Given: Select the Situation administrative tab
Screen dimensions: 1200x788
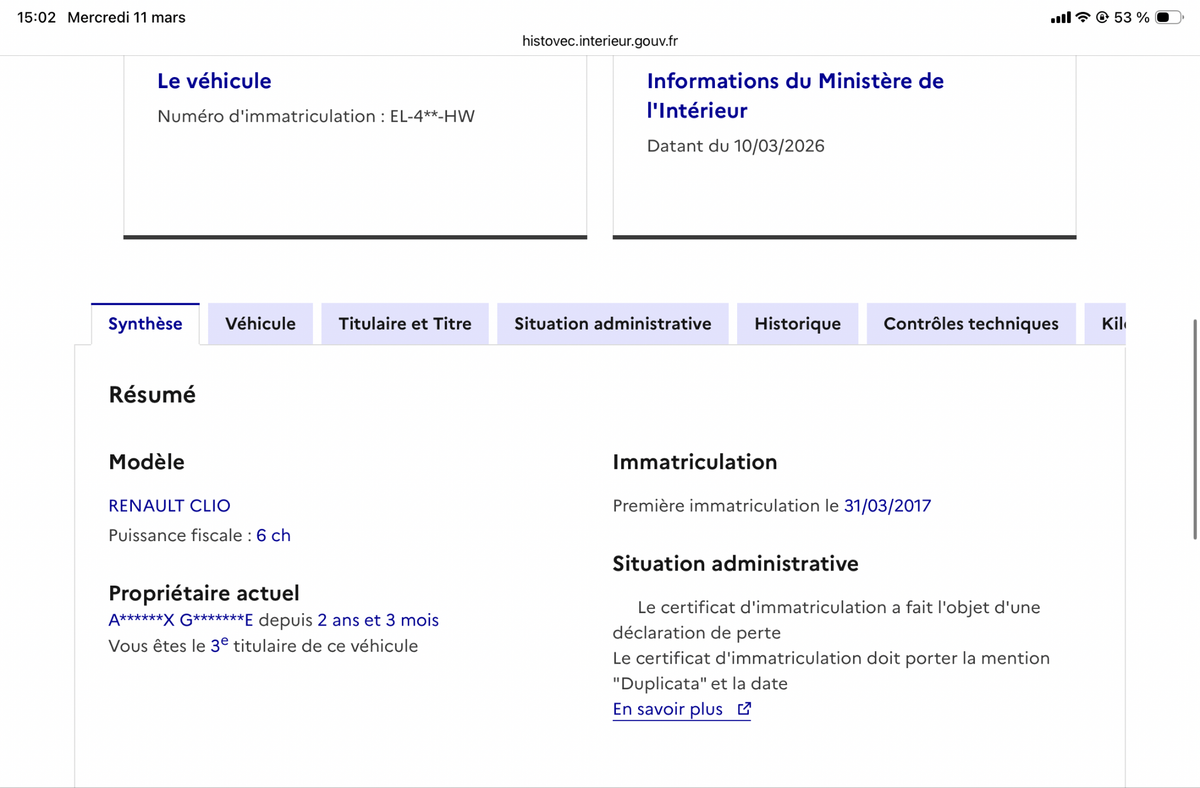Looking at the screenshot, I should pos(612,323).
